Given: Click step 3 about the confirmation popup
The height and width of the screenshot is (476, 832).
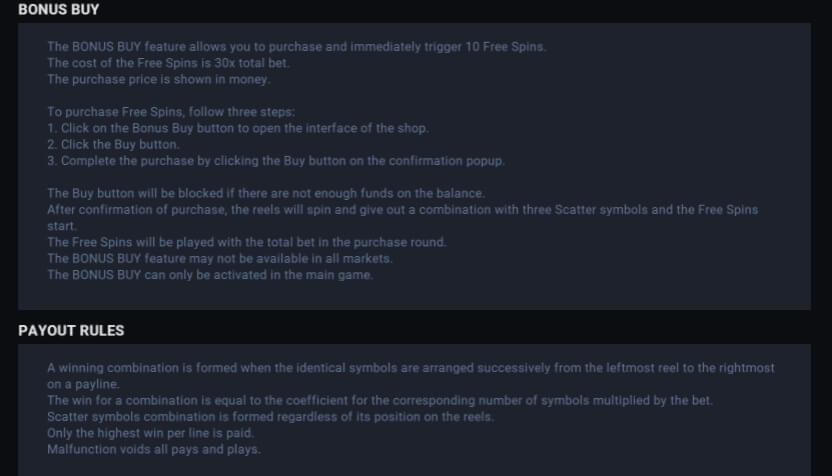Looking at the screenshot, I should 276,161.
